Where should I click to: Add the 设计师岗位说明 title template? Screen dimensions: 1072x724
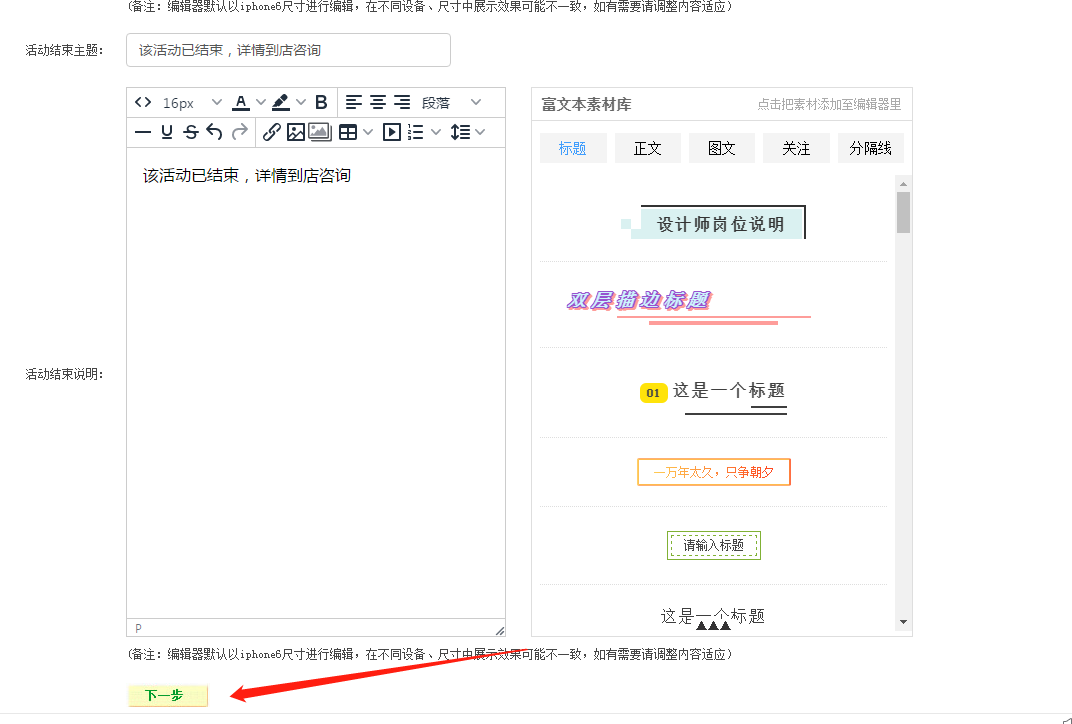click(719, 224)
